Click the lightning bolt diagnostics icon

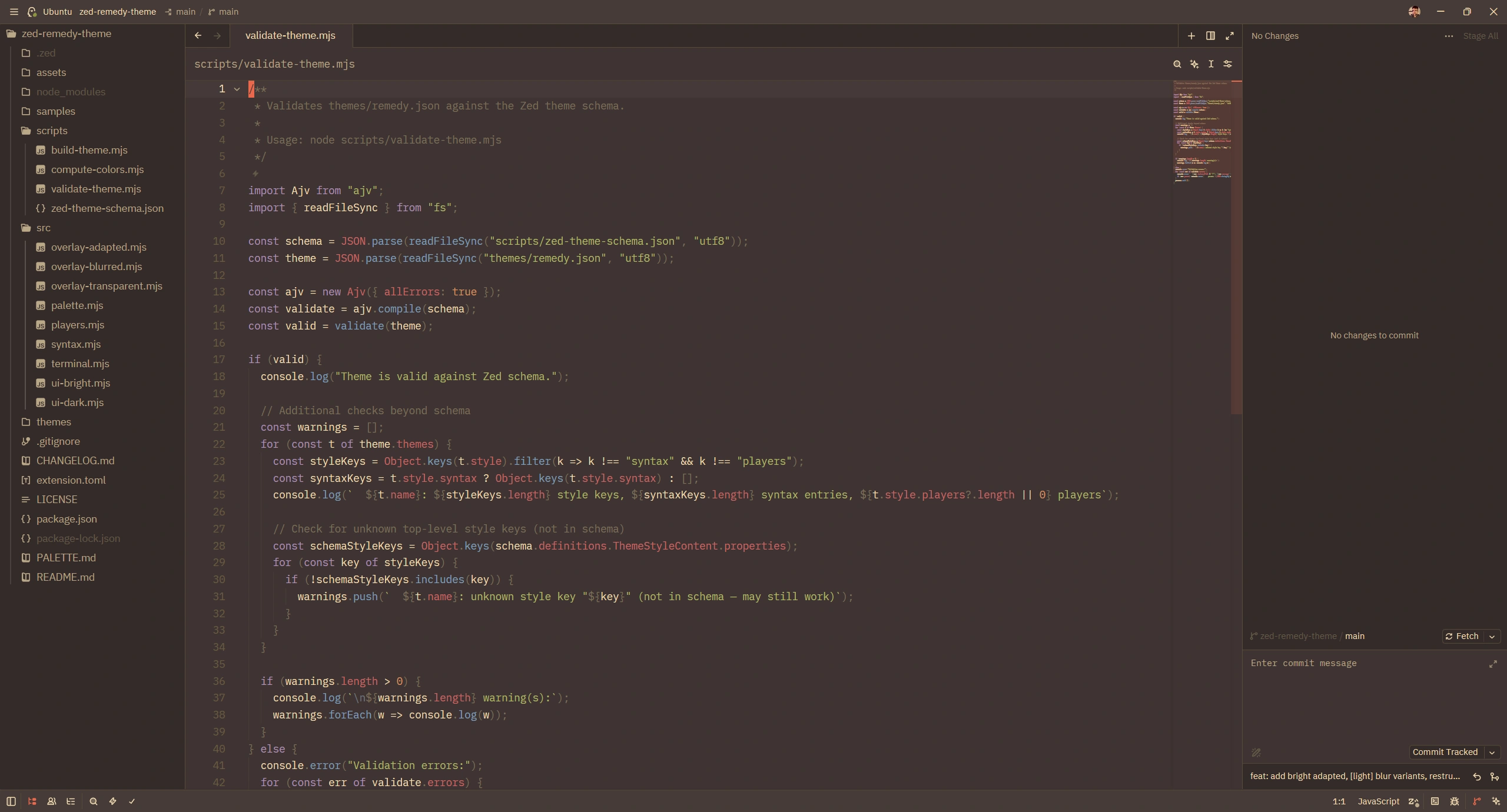(112, 801)
